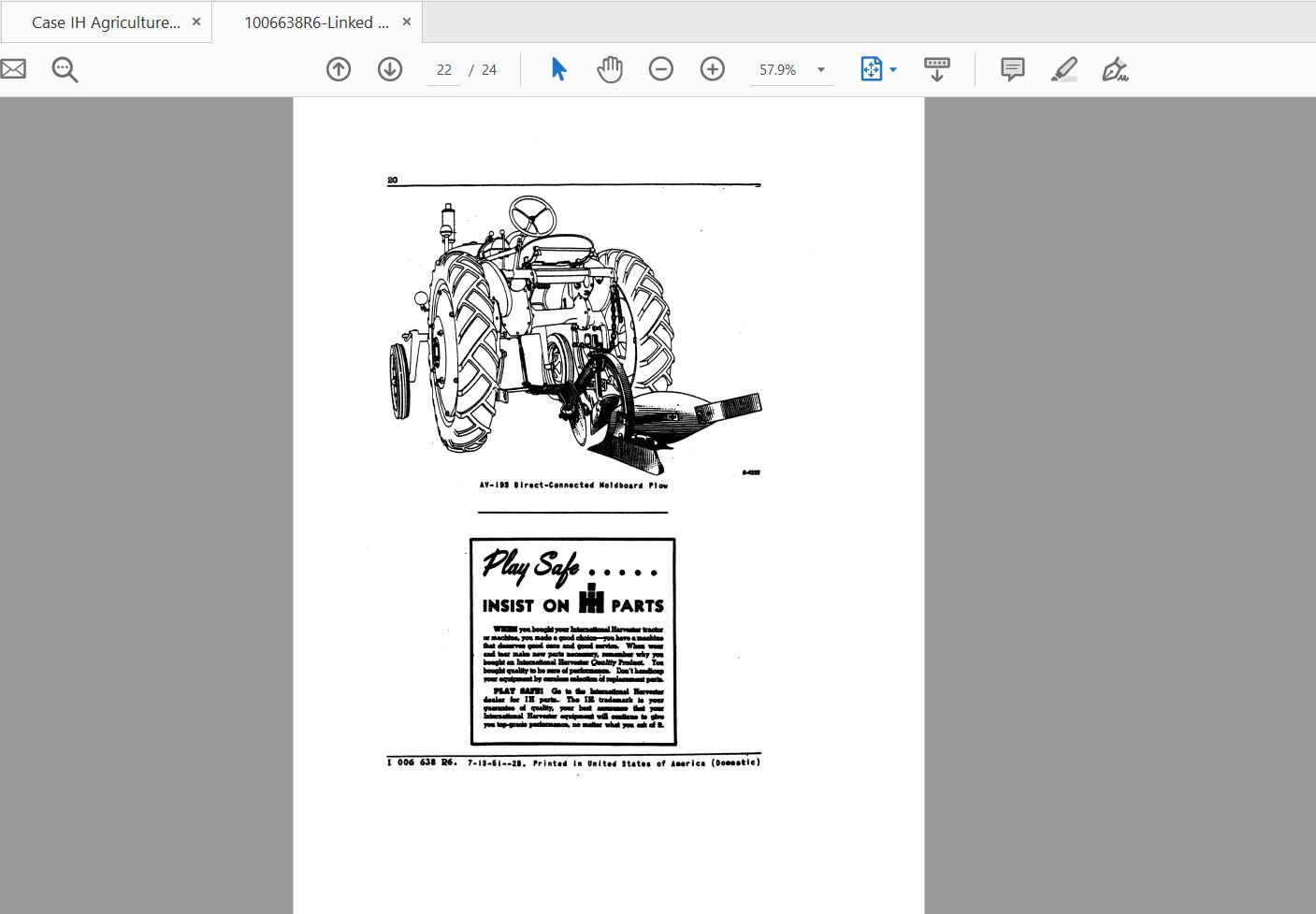This screenshot has height=914, width=1316.
Task: Open the find text magnifier tool
Action: click(65, 69)
